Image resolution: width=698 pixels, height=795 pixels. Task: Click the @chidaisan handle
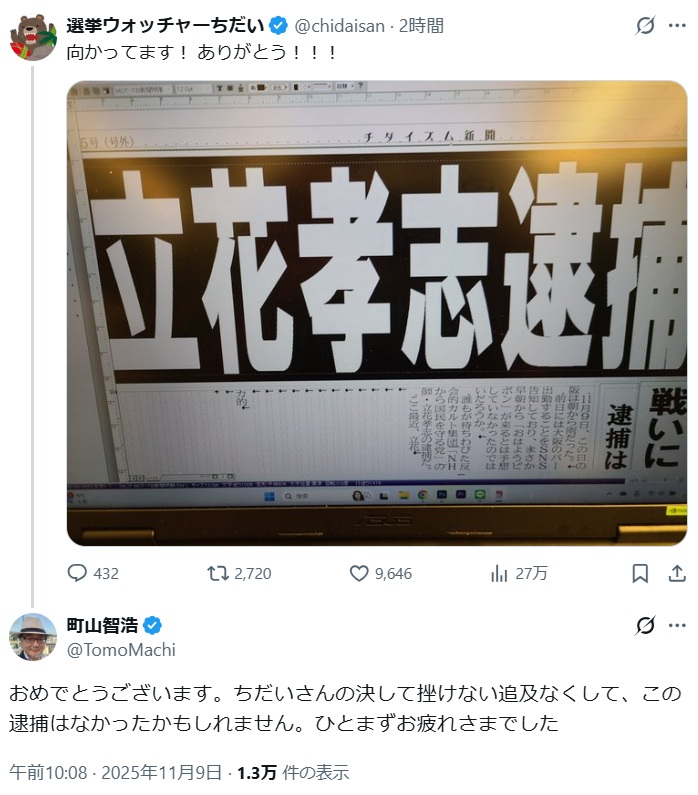pyautogui.click(x=340, y=26)
